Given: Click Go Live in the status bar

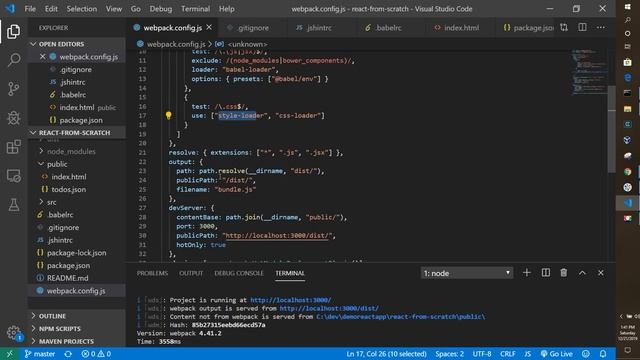Looking at the screenshot, I should (x=556, y=354).
